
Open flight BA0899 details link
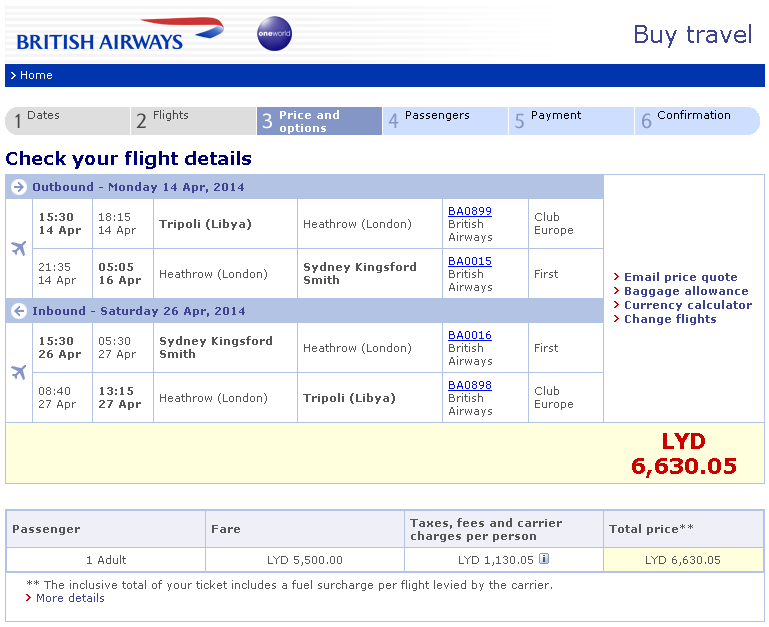pyautogui.click(x=469, y=211)
